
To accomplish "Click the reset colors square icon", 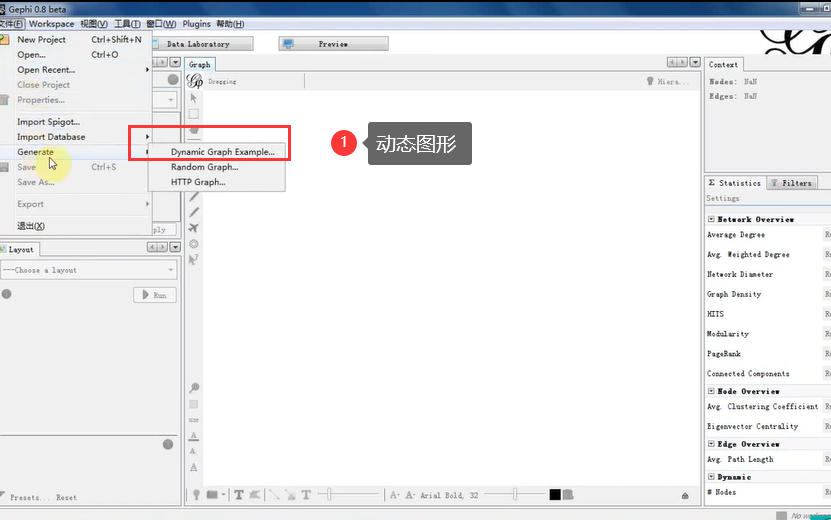I will coord(193,404).
